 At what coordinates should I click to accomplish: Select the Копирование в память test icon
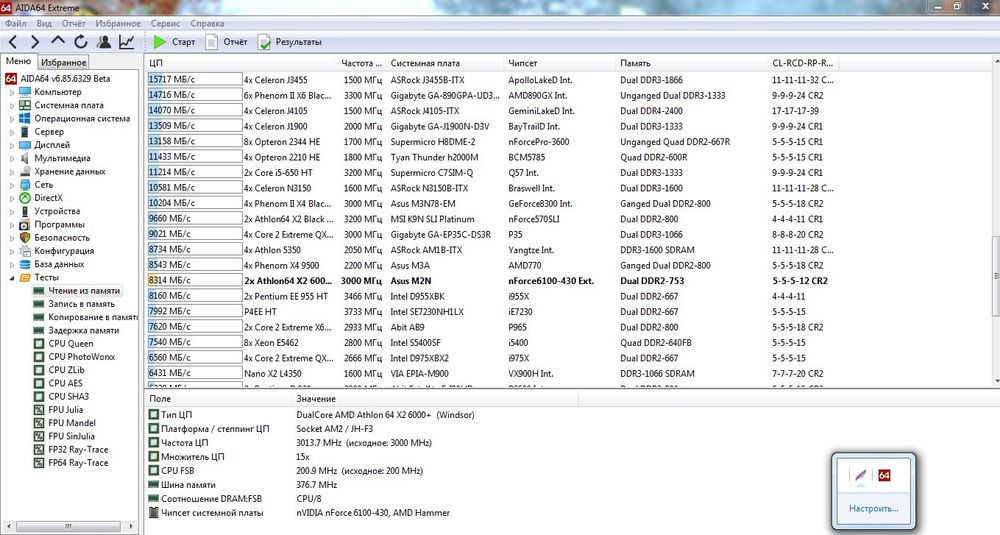[39, 317]
